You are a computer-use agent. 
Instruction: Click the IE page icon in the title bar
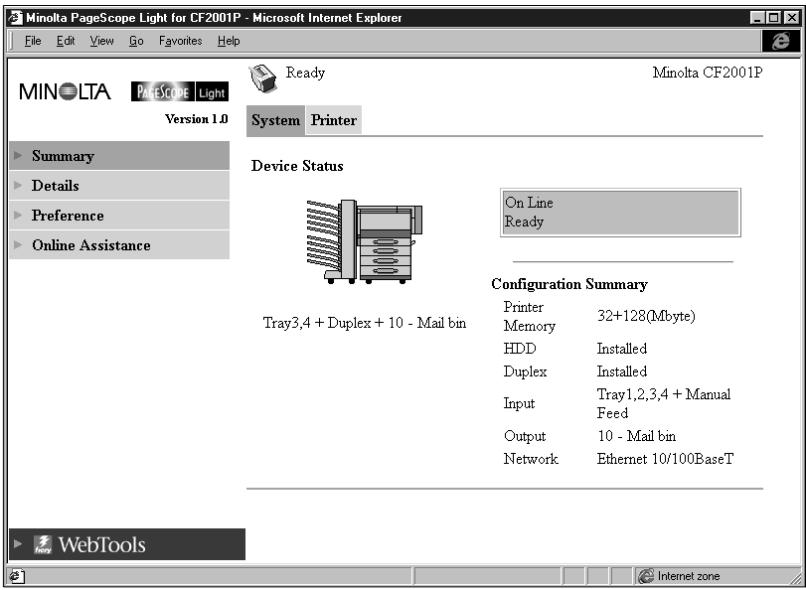tap(15, 18)
